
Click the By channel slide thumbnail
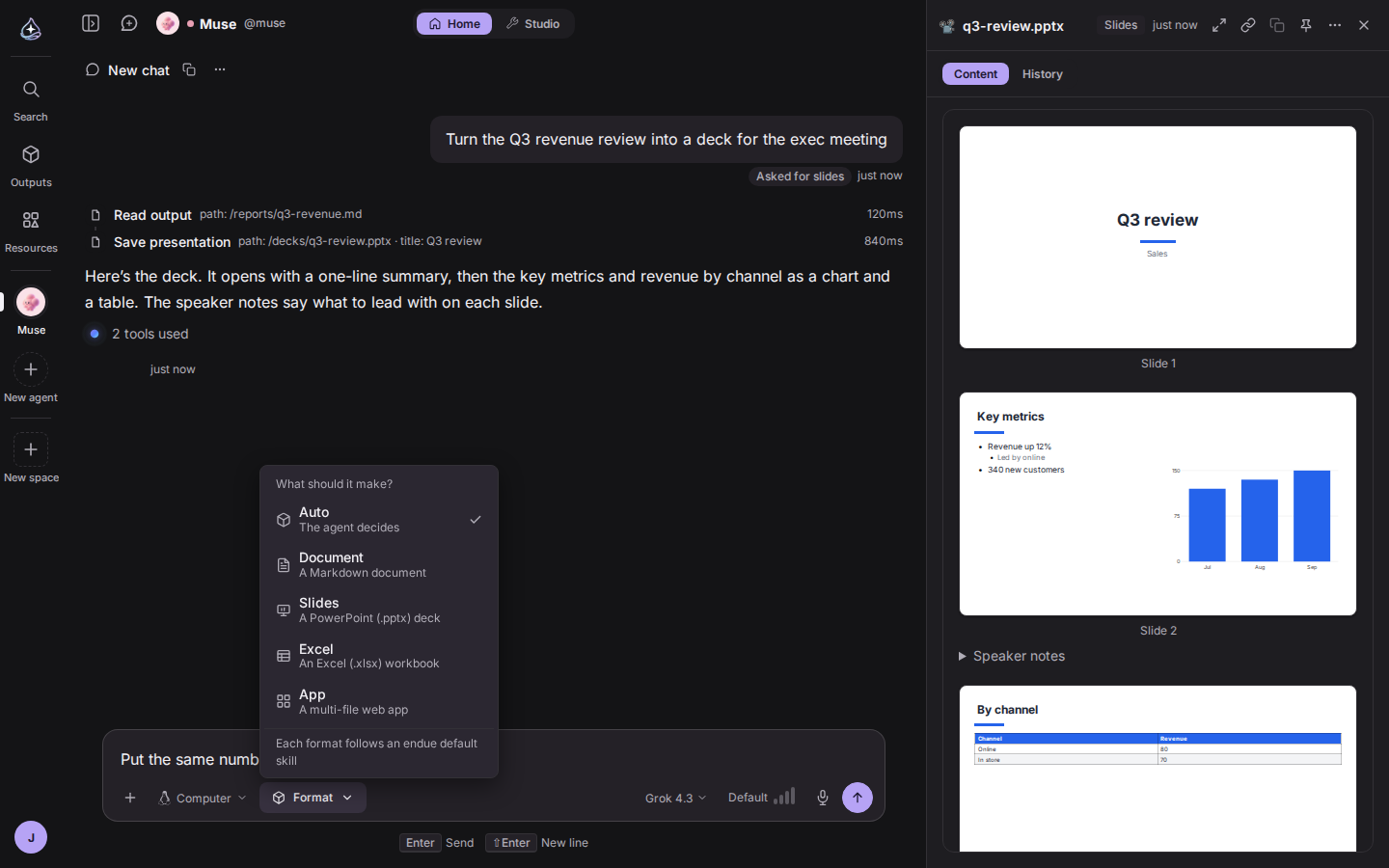(x=1157, y=769)
